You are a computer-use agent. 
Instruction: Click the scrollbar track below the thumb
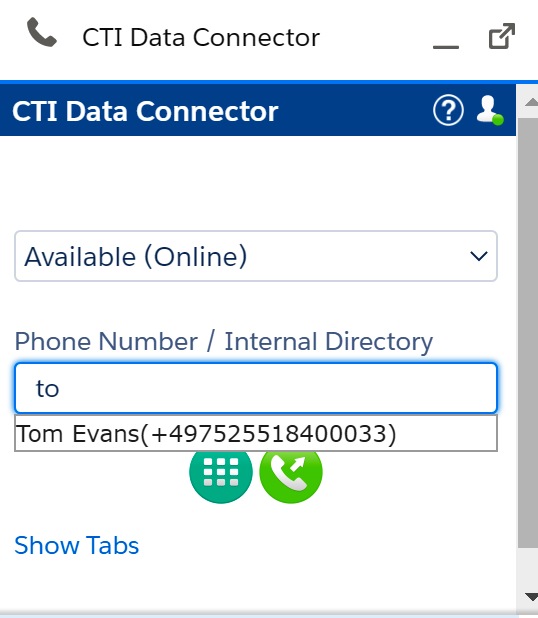tap(528, 568)
